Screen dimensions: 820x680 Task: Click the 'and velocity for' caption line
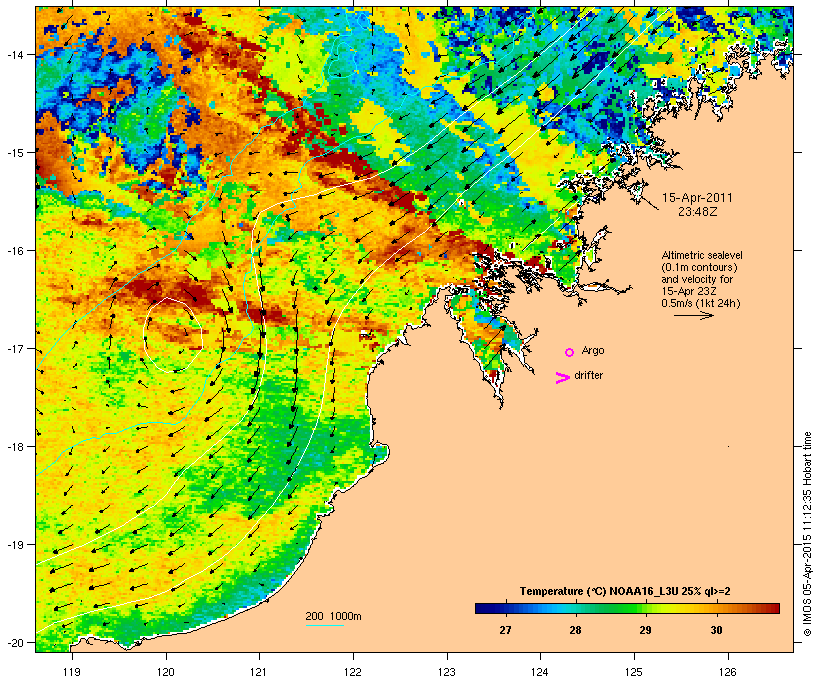pyautogui.click(x=697, y=279)
